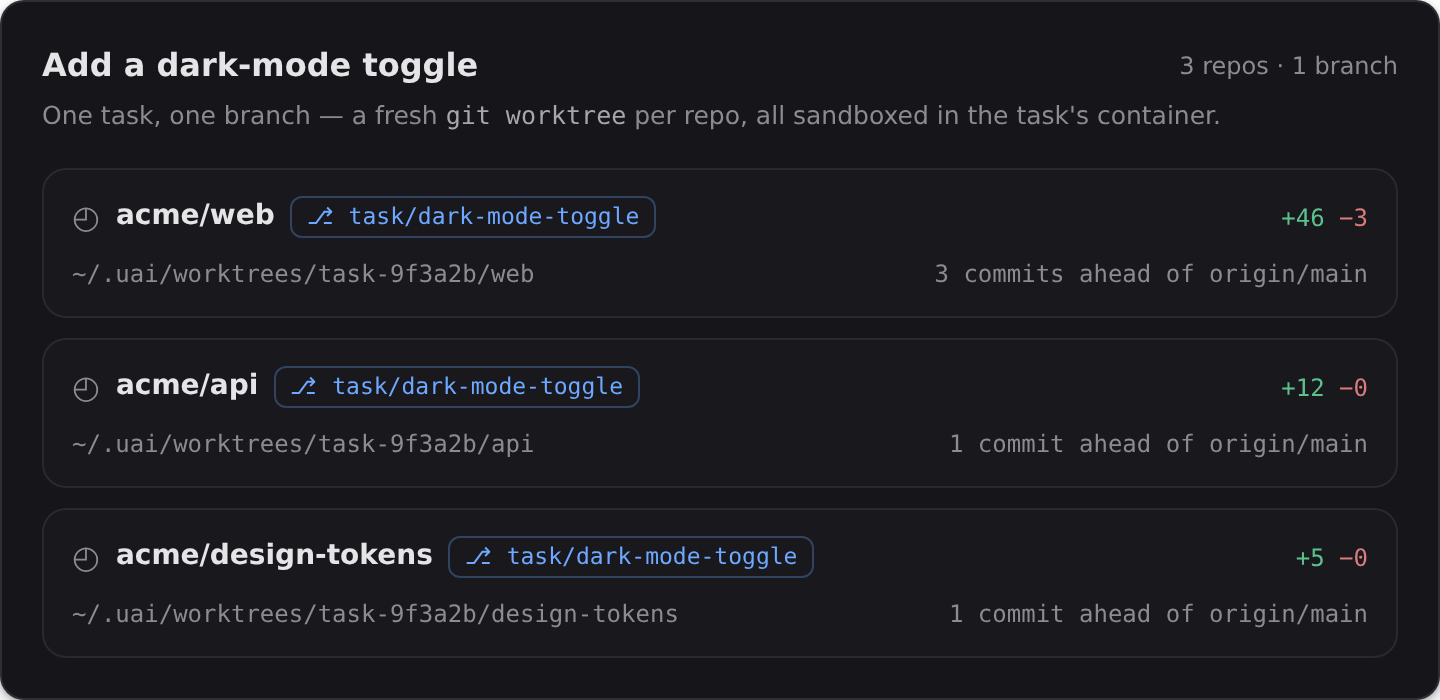Image resolution: width=1440 pixels, height=700 pixels.
Task: Click task/dark-mode-toggle label in acme/web row
Action: pyautogui.click(x=494, y=217)
